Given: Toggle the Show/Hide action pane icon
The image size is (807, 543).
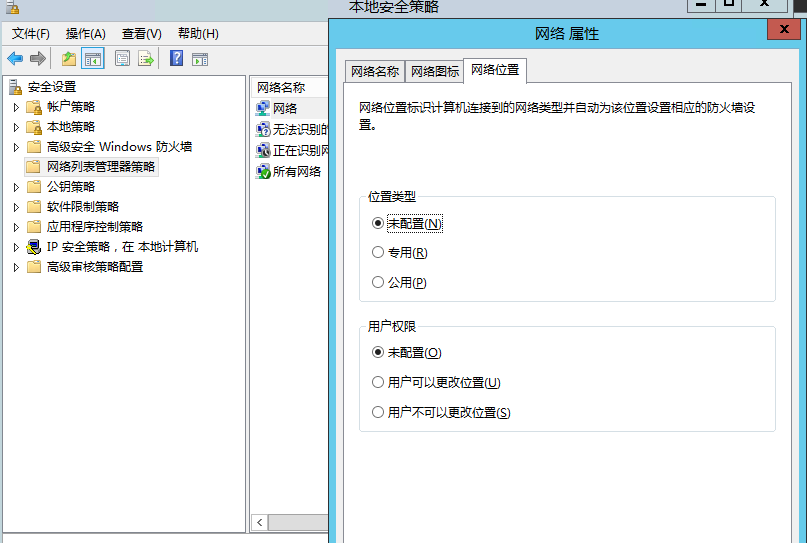Looking at the screenshot, I should (x=200, y=59).
